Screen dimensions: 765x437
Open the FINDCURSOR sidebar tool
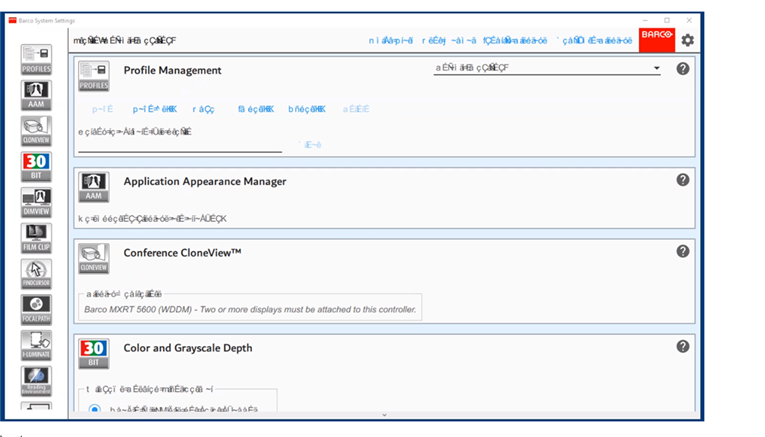(x=36, y=274)
